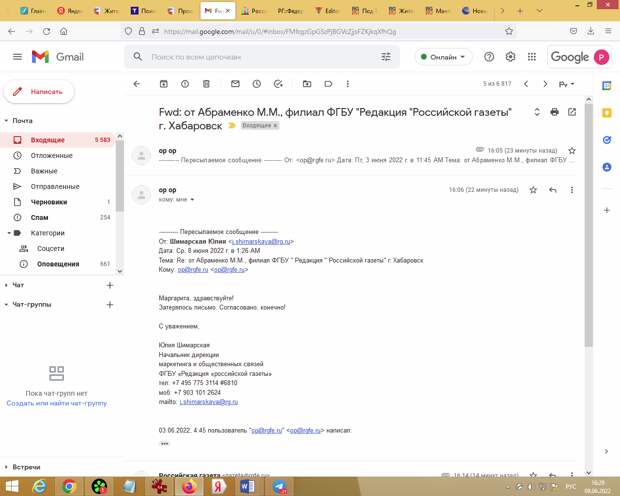The height and width of the screenshot is (496, 620).
Task: Collapse the Категории section
Action: (10, 232)
